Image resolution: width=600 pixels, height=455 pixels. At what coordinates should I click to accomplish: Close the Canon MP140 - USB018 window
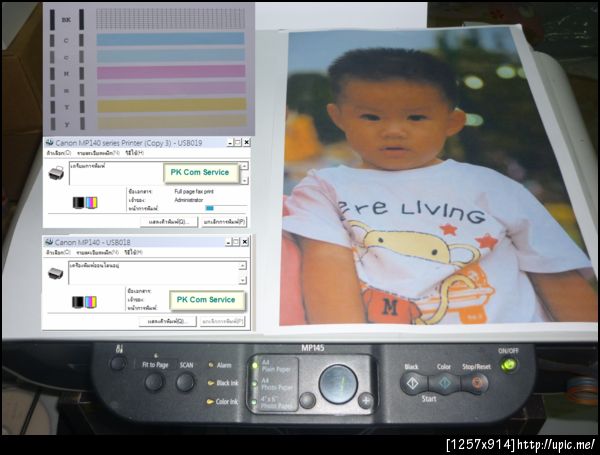[245, 242]
